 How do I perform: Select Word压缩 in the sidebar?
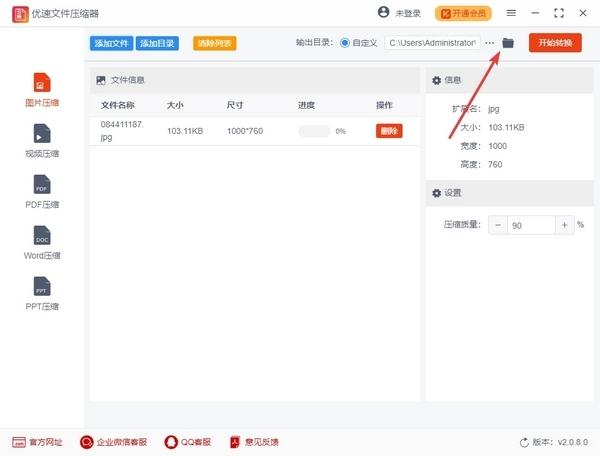pos(42,243)
